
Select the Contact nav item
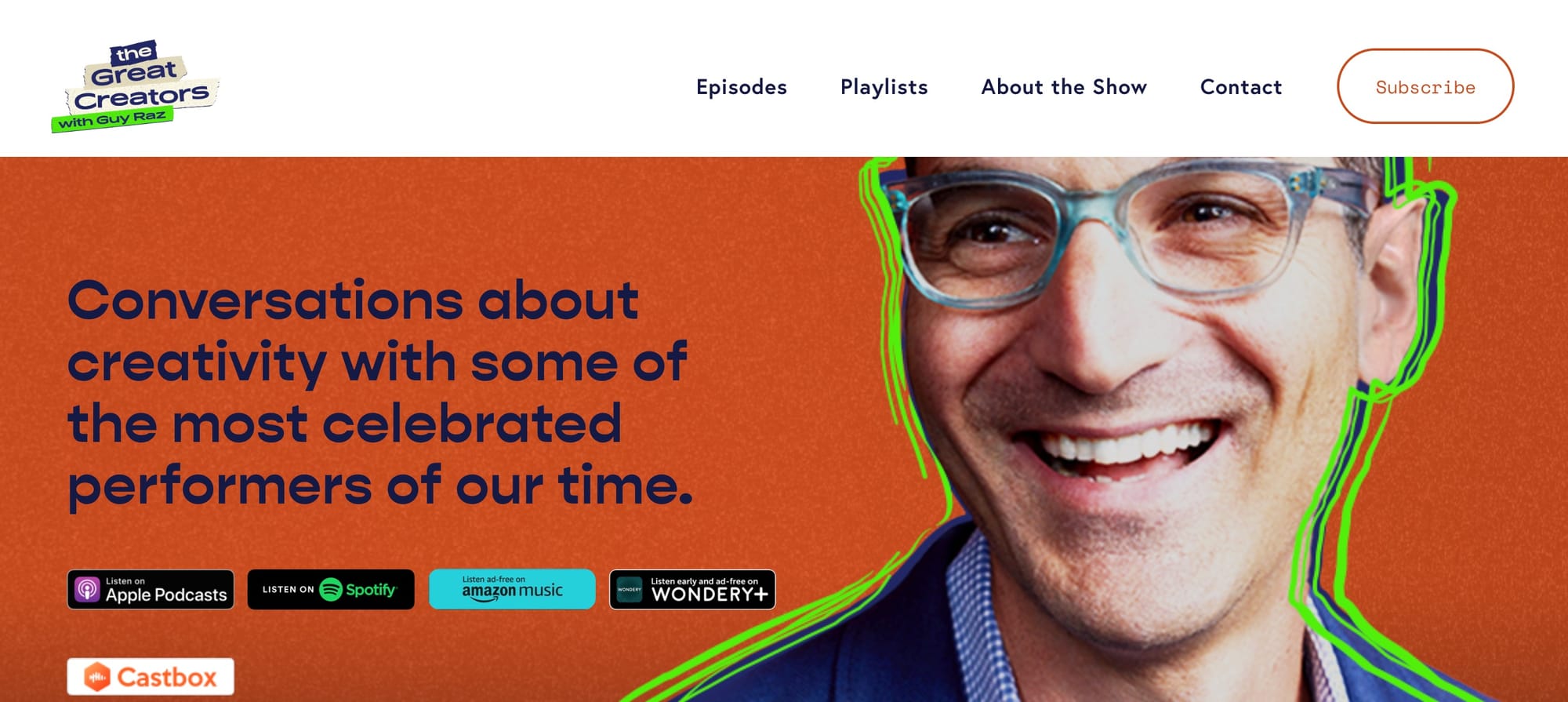point(1241,87)
